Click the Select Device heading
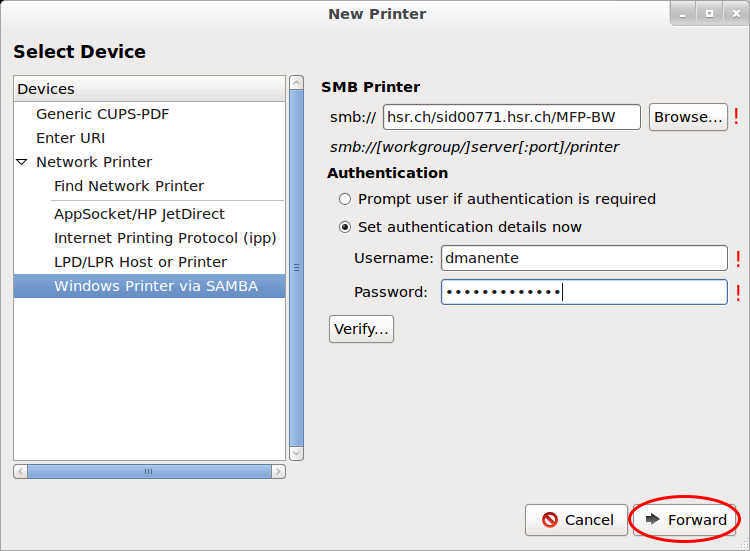750x551 pixels. click(79, 52)
